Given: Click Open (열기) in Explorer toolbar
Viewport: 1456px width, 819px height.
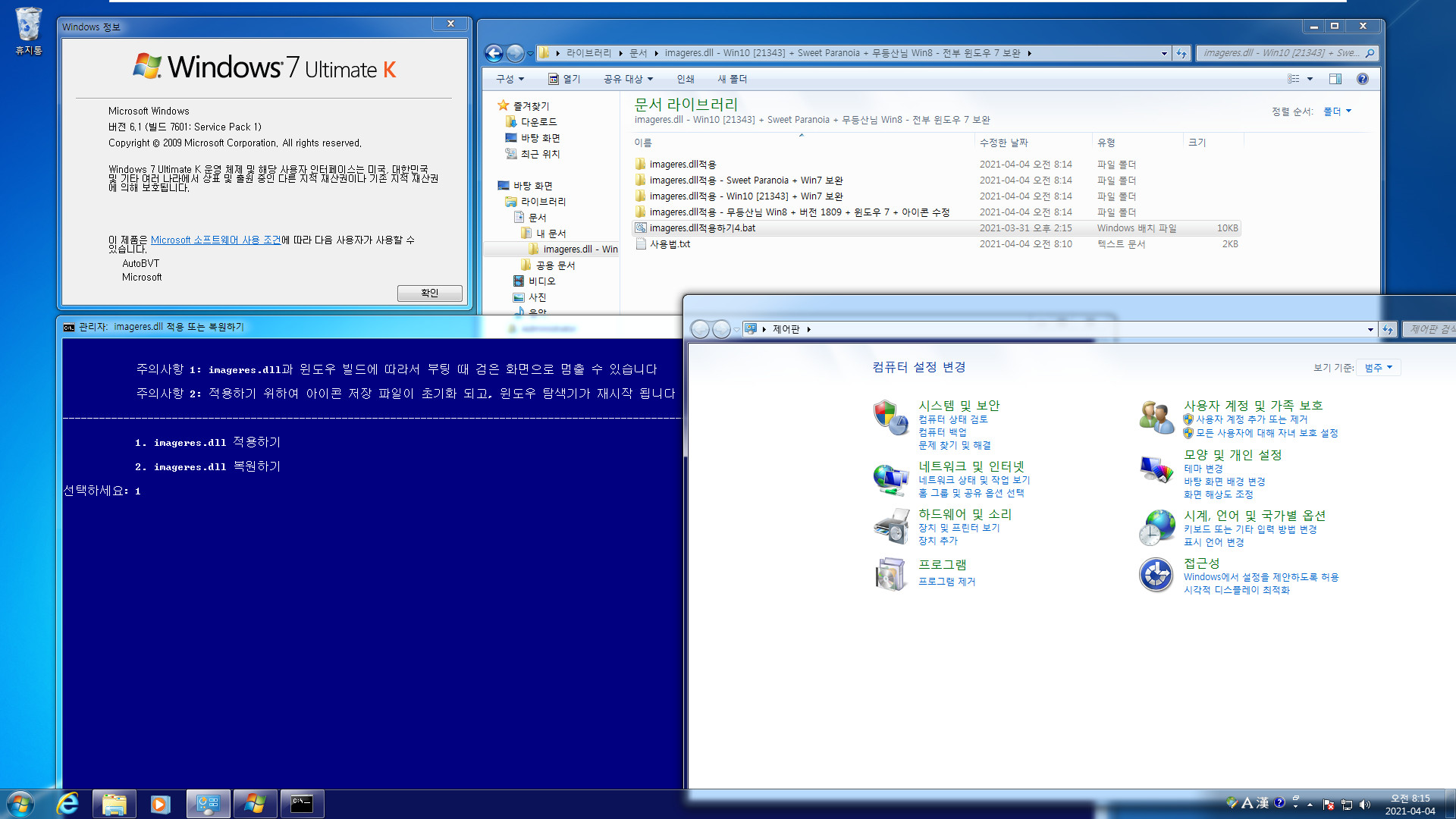Looking at the screenshot, I should (x=564, y=79).
